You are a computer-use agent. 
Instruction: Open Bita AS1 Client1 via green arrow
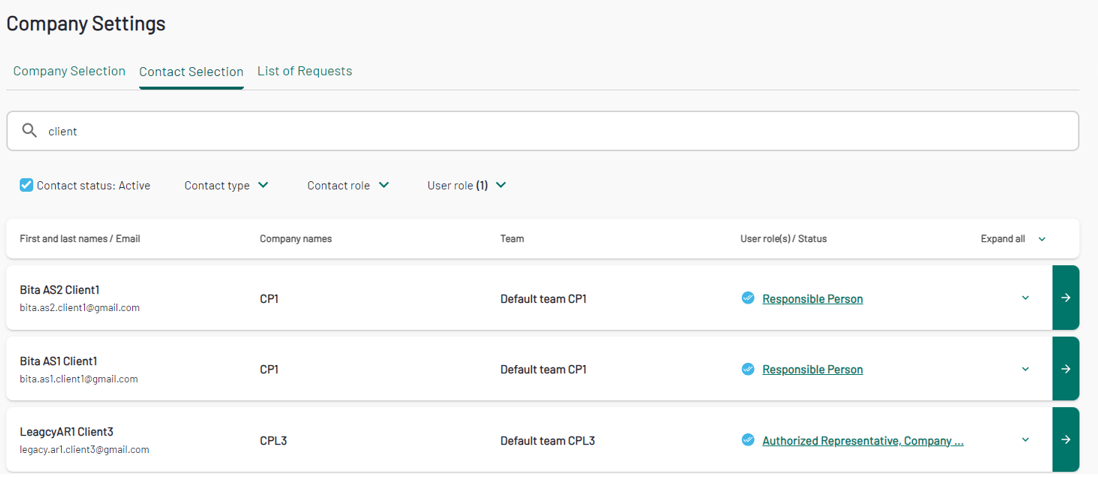[x=1066, y=369]
